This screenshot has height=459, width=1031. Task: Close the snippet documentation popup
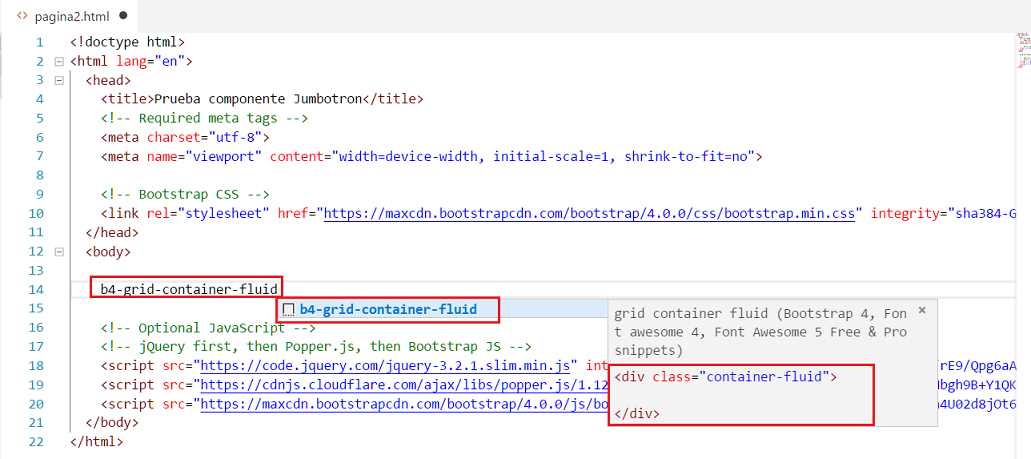922,310
